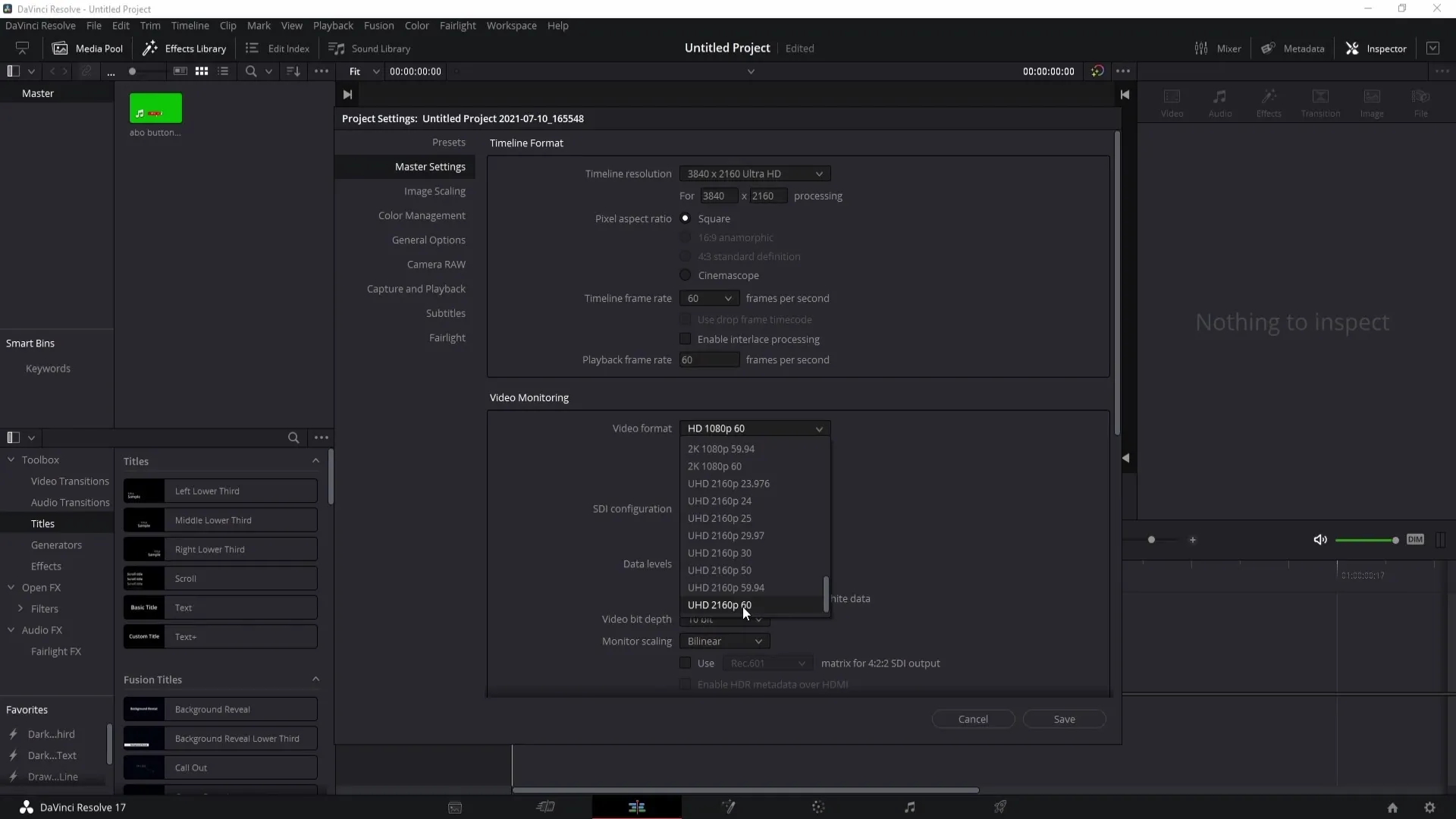Click the Master Settings tab
This screenshot has width=1456, height=819.
click(x=430, y=166)
